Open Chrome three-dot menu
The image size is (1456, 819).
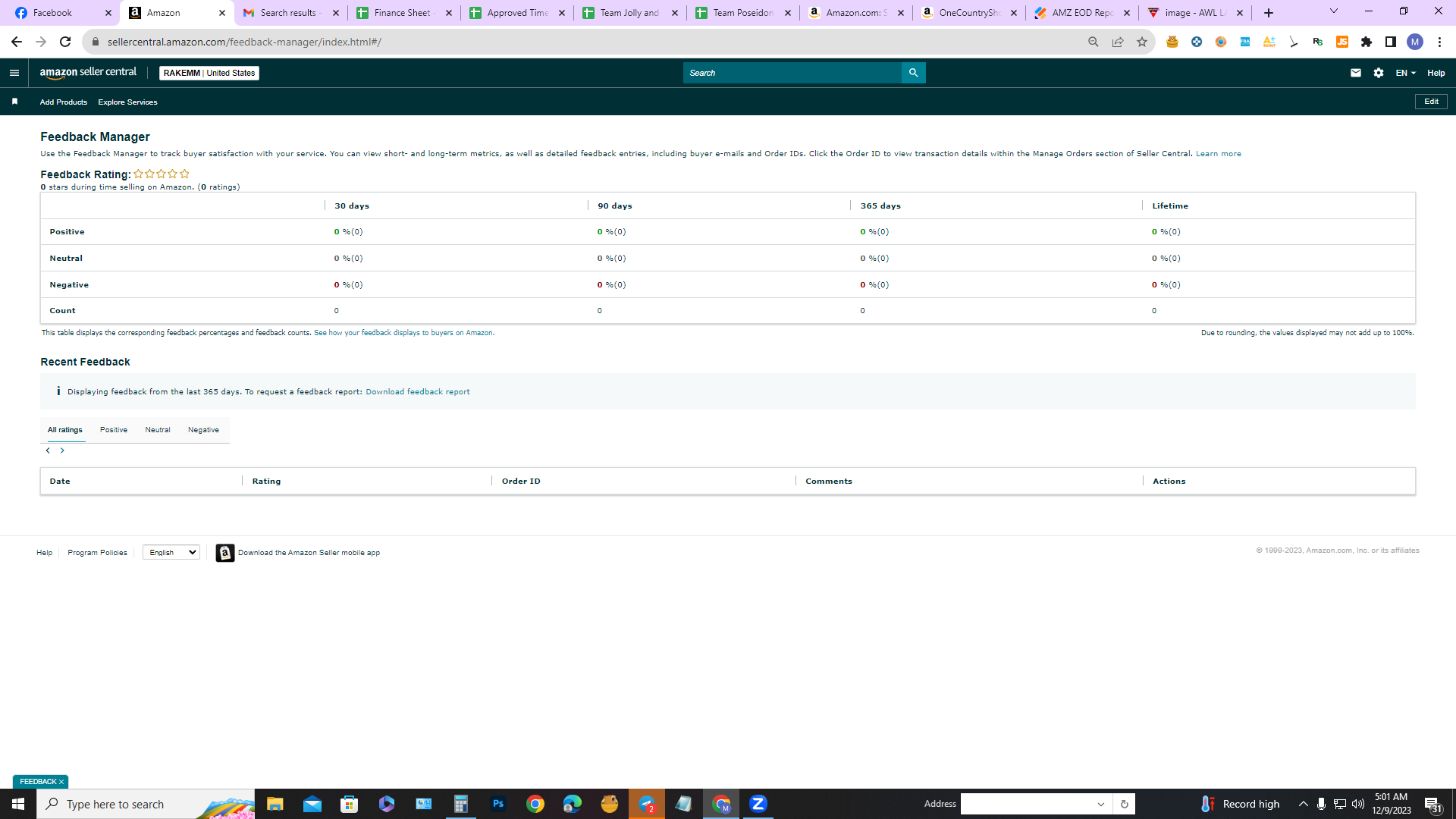1439,42
